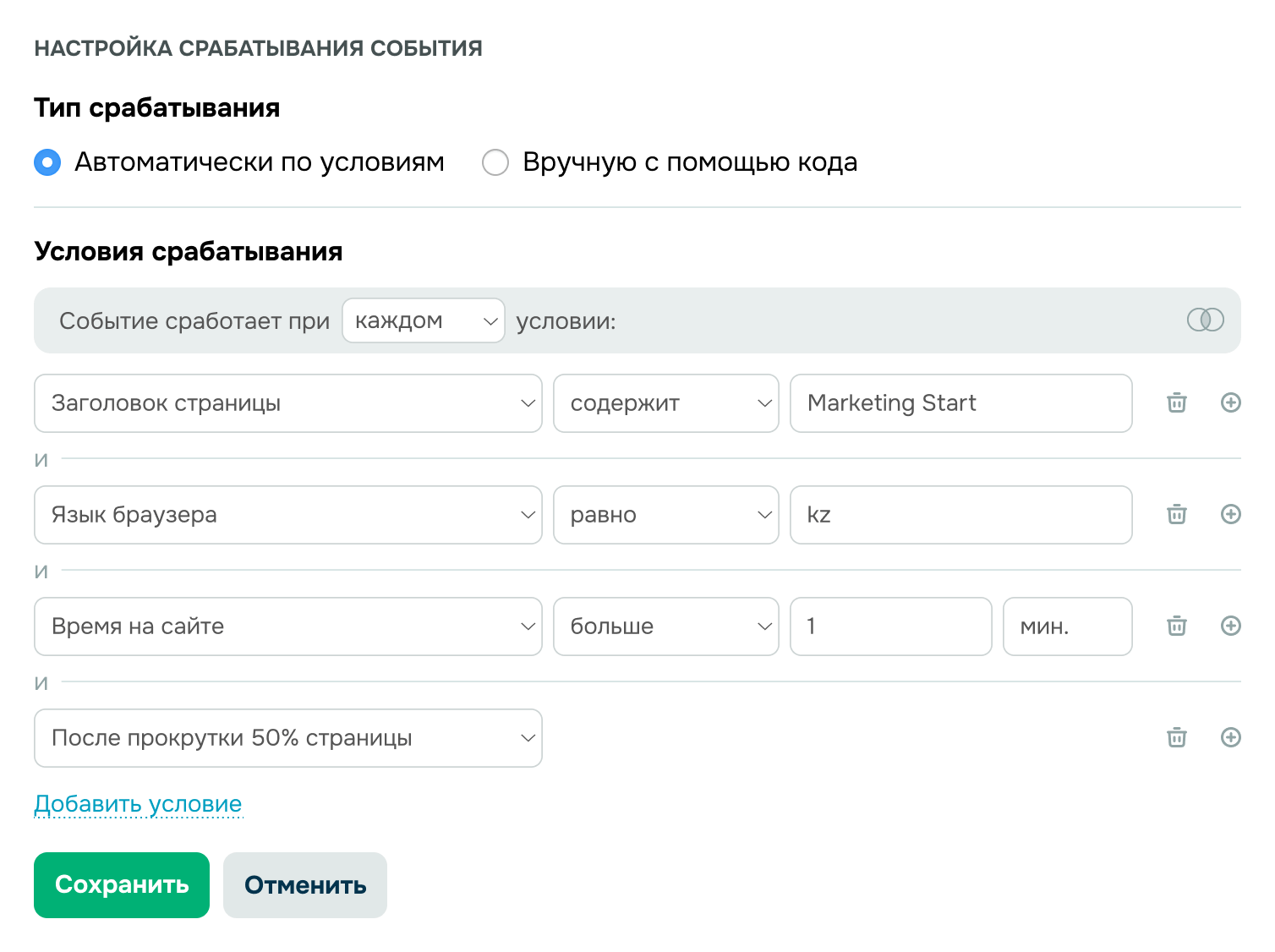The height and width of the screenshot is (952, 1275).
Task: Open the 'Язык браузера' field dropdown
Action: point(287,515)
